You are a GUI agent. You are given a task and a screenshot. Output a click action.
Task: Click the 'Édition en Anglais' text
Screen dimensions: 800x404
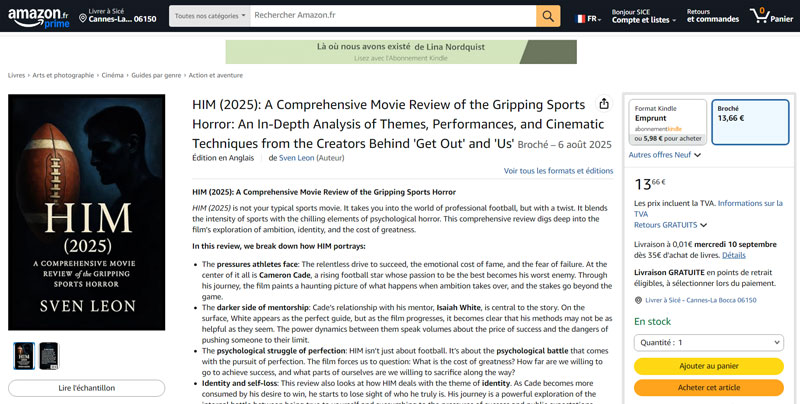click(x=223, y=158)
